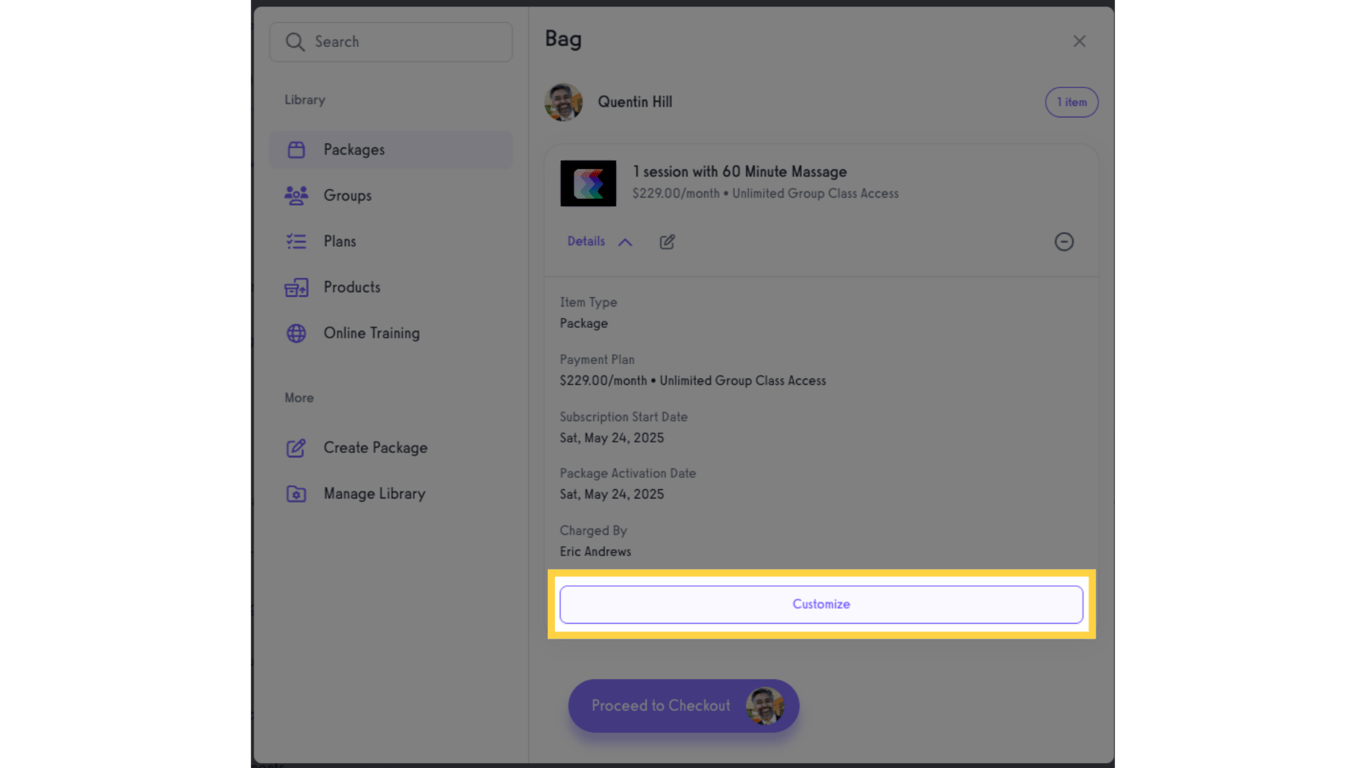Click the Create Package pencil icon
The width and height of the screenshot is (1366, 768).
pos(296,447)
